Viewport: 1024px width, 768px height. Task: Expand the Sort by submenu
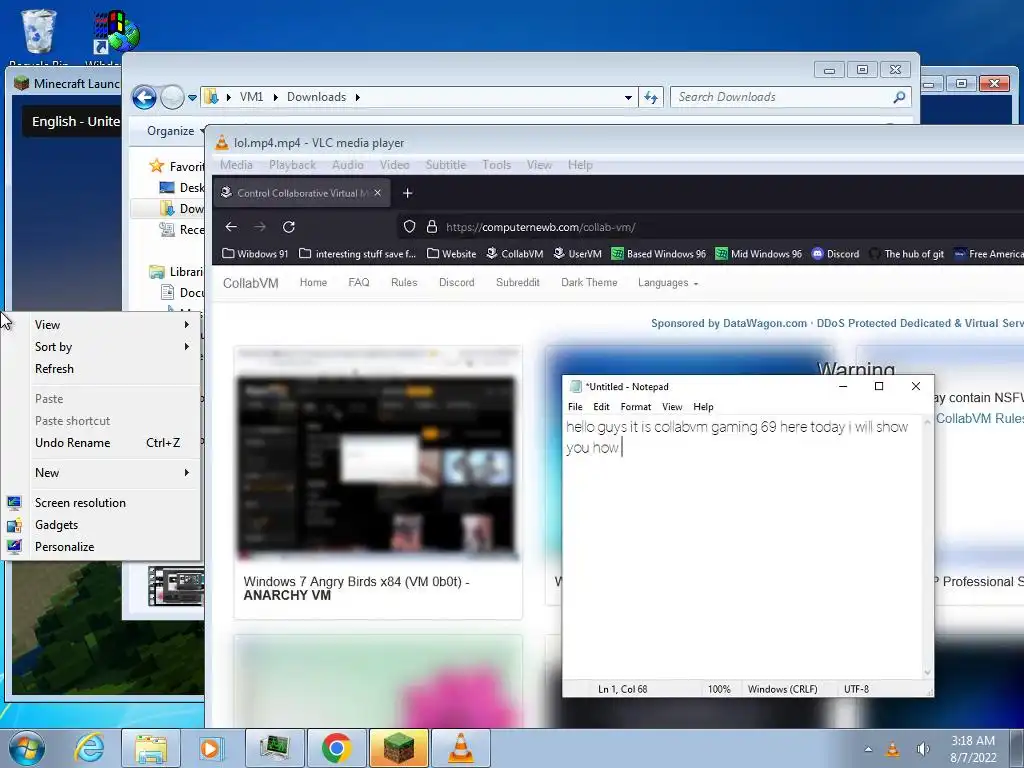click(x=101, y=347)
